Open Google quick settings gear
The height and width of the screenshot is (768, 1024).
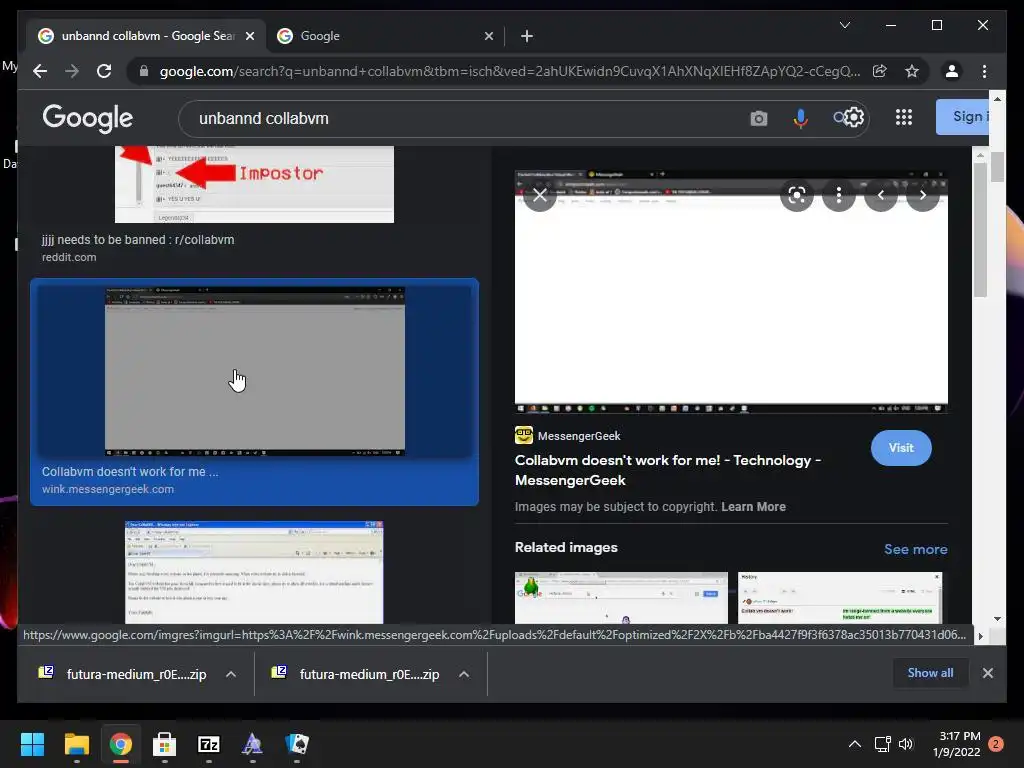[x=854, y=118]
